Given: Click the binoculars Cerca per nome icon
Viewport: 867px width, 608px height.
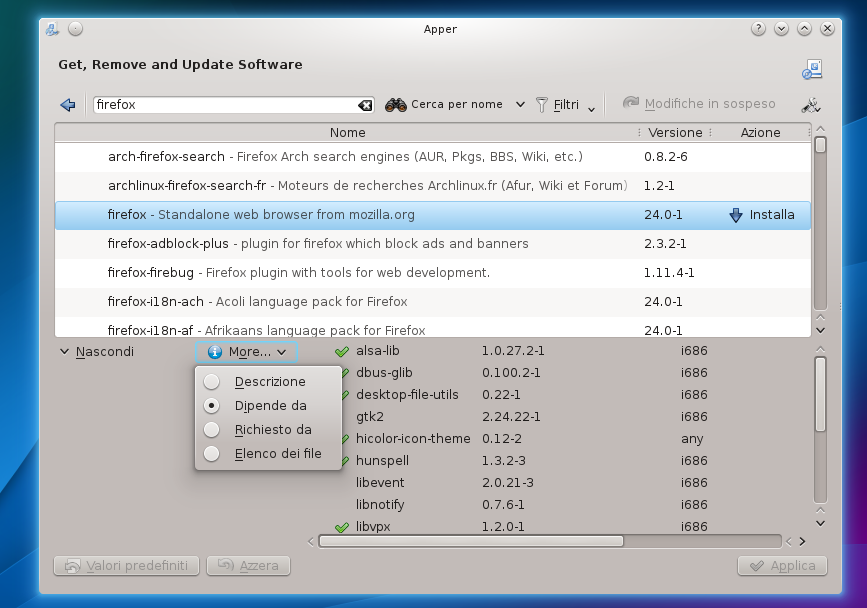Looking at the screenshot, I should pos(396,104).
